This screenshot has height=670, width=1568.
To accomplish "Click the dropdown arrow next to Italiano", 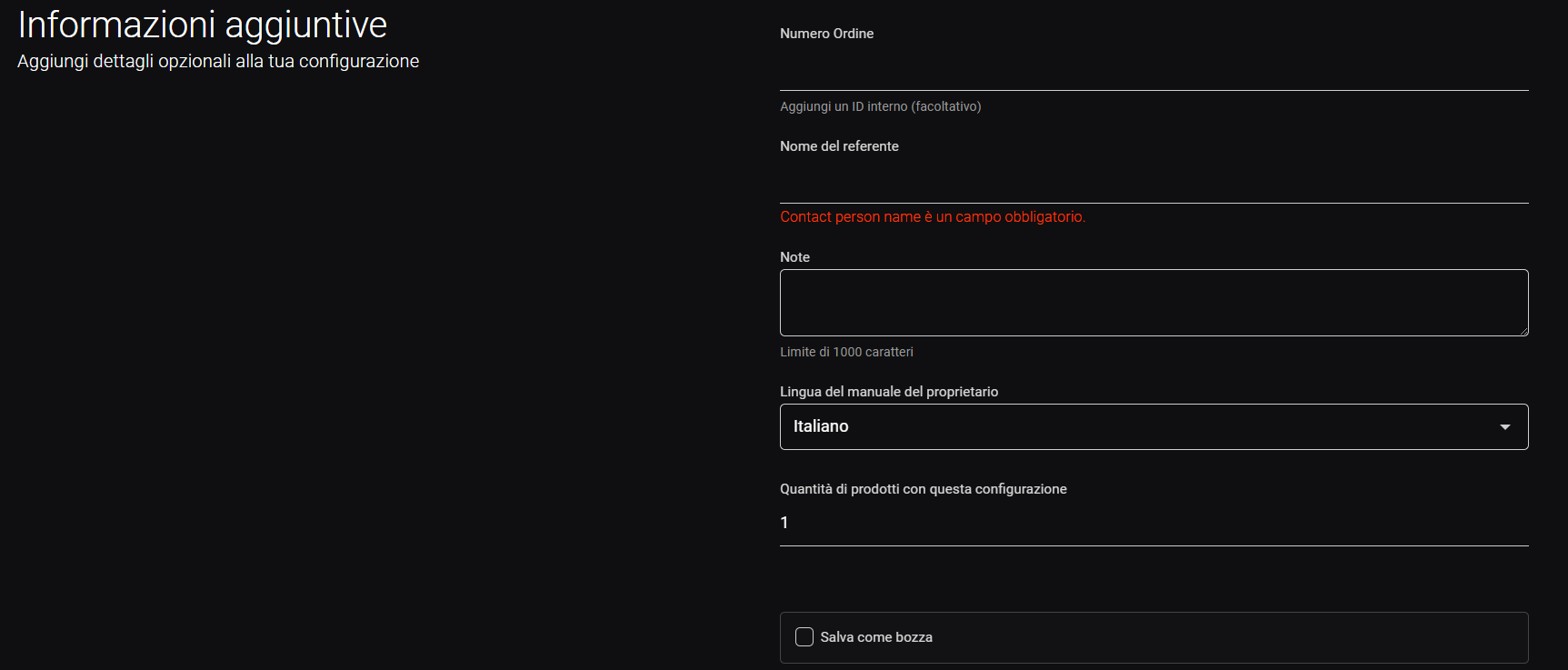I will (x=1505, y=427).
